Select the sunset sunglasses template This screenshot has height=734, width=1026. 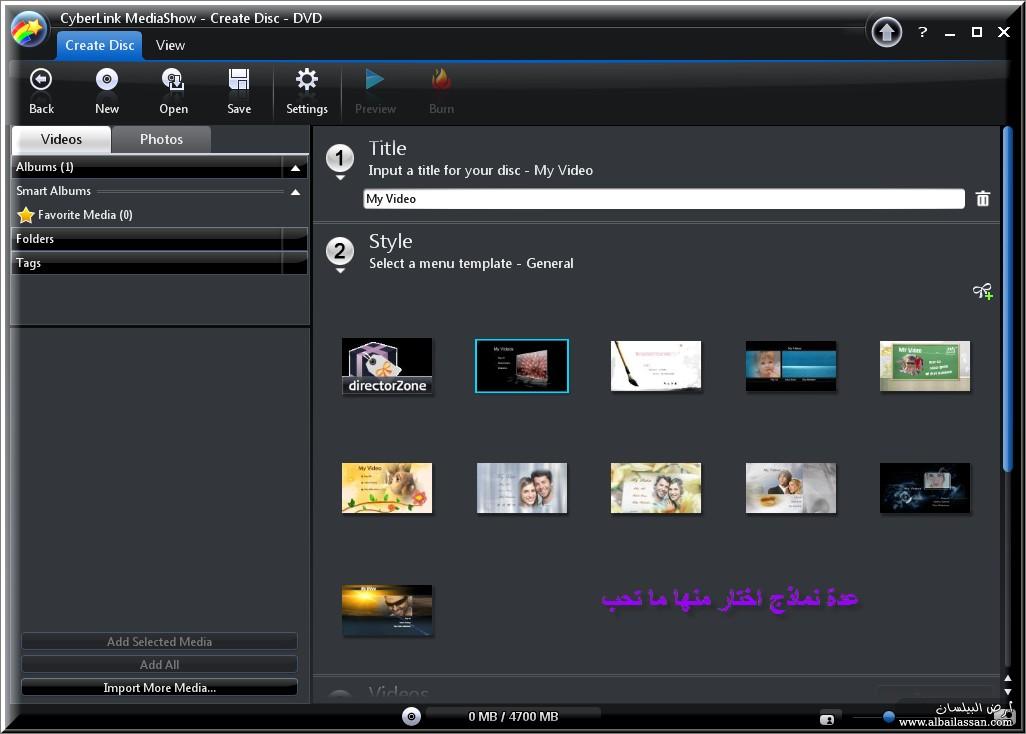[387, 610]
